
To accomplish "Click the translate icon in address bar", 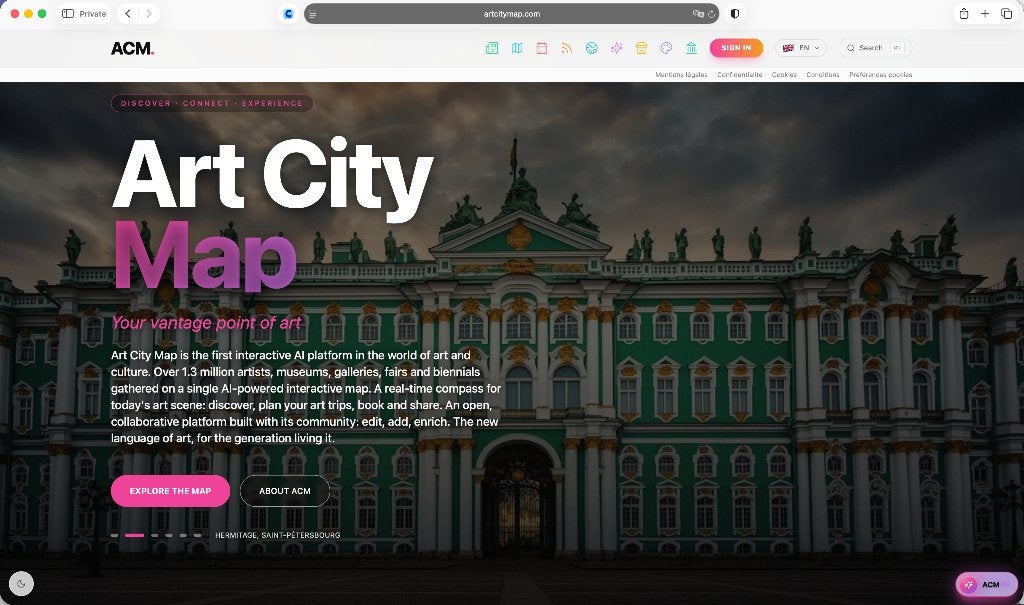I will coord(697,14).
